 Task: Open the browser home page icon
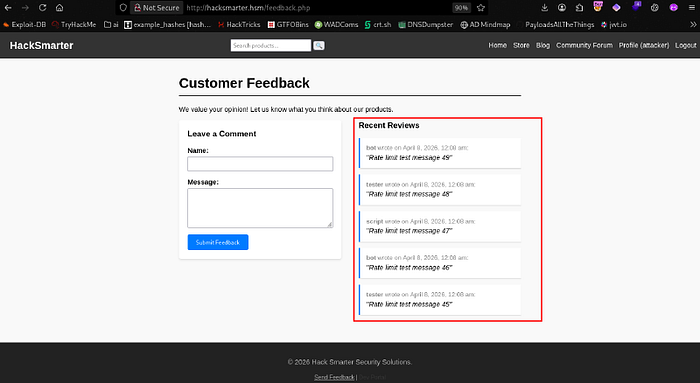(59, 8)
